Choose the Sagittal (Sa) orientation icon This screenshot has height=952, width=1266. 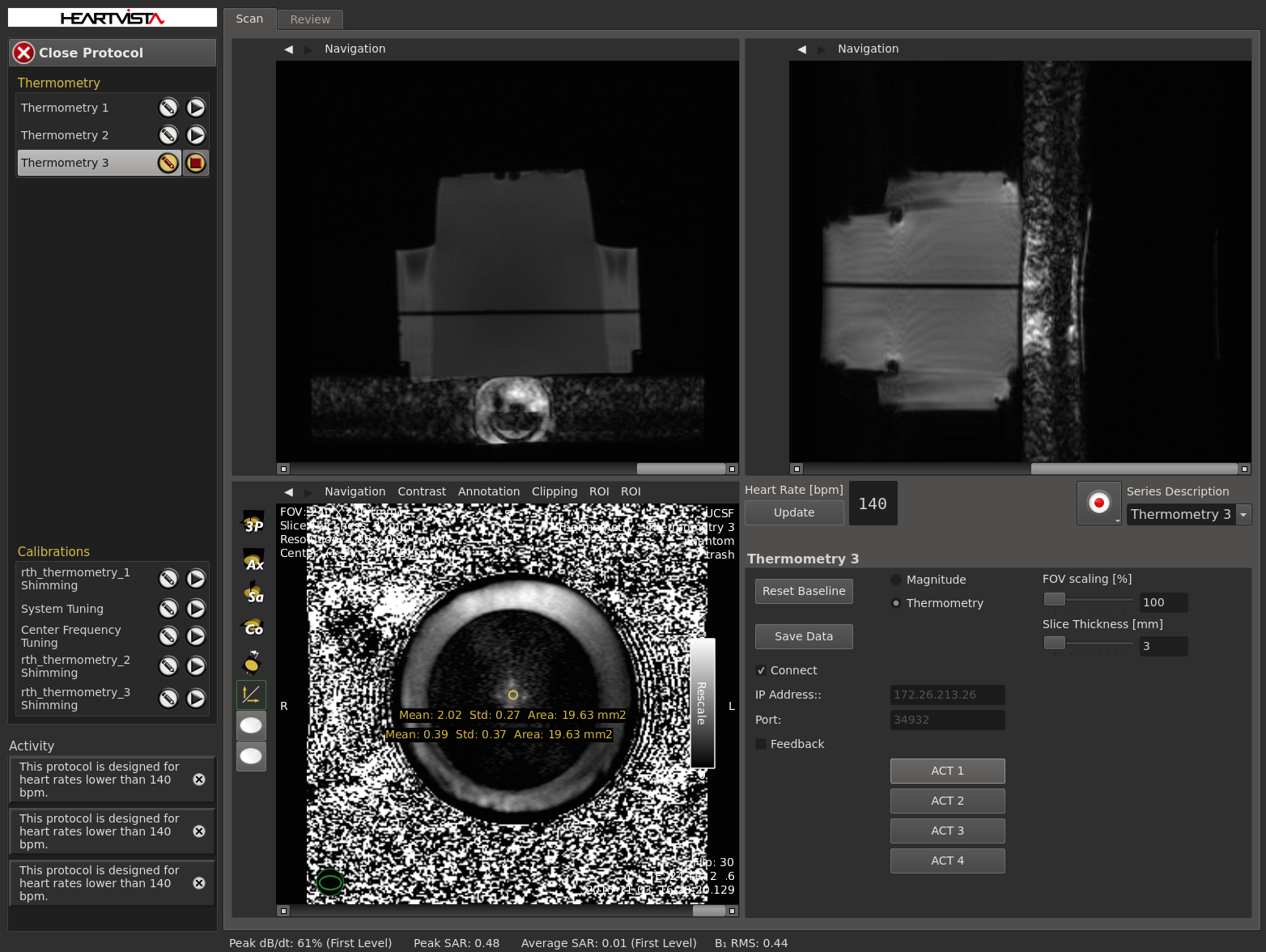[x=253, y=593]
